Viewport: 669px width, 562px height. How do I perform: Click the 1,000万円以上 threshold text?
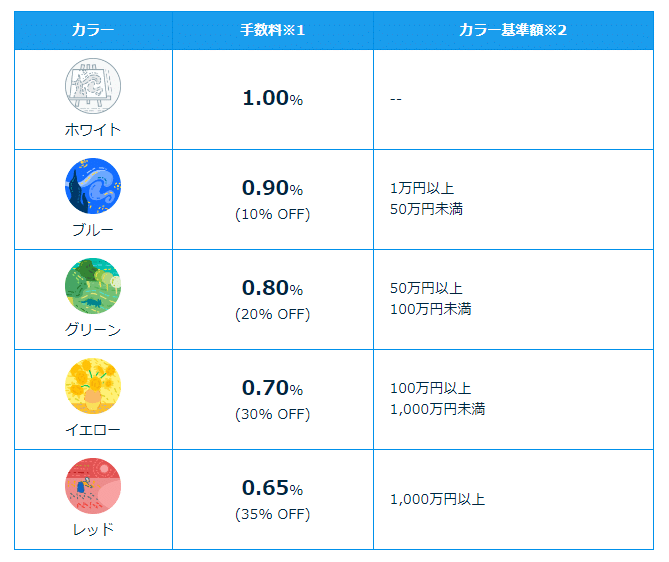[437, 499]
